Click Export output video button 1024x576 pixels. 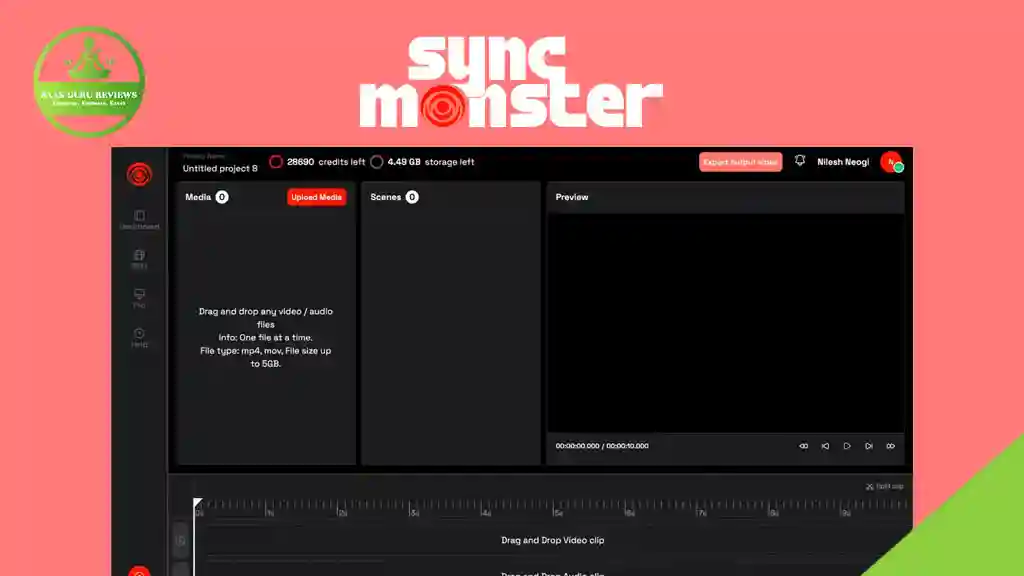741,162
